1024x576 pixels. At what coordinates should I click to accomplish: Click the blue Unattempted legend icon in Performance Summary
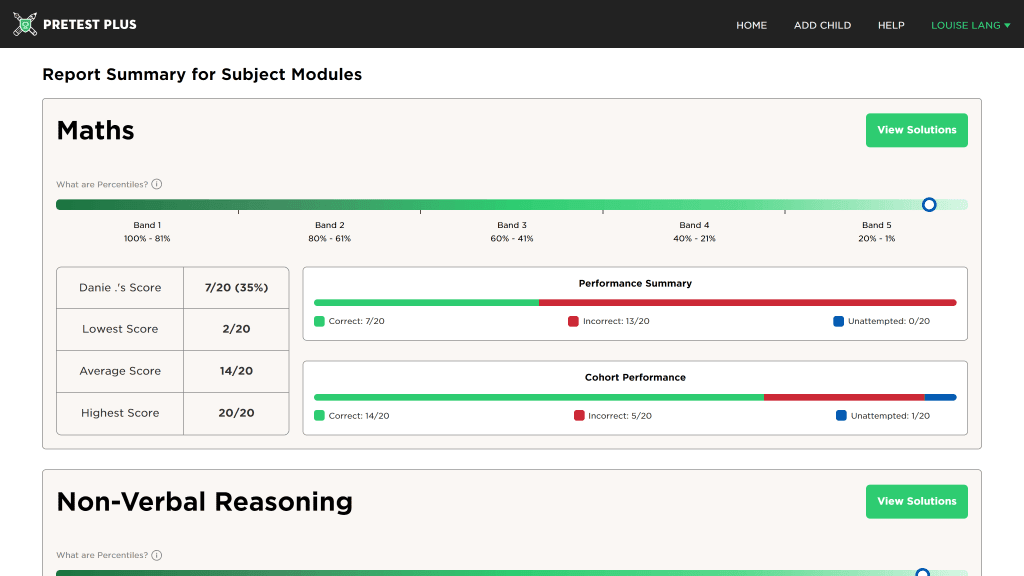tap(839, 321)
